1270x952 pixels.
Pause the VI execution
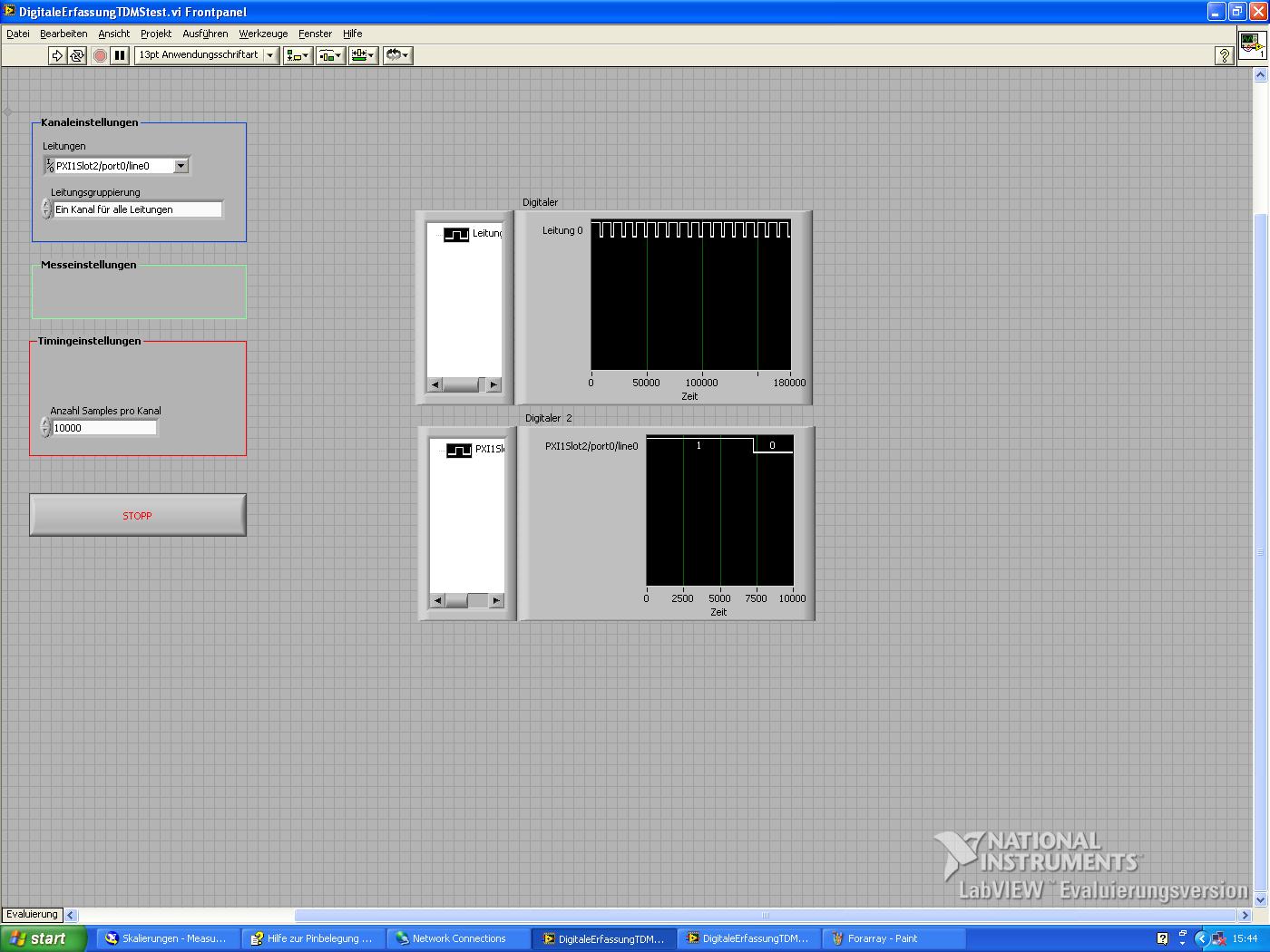click(120, 55)
